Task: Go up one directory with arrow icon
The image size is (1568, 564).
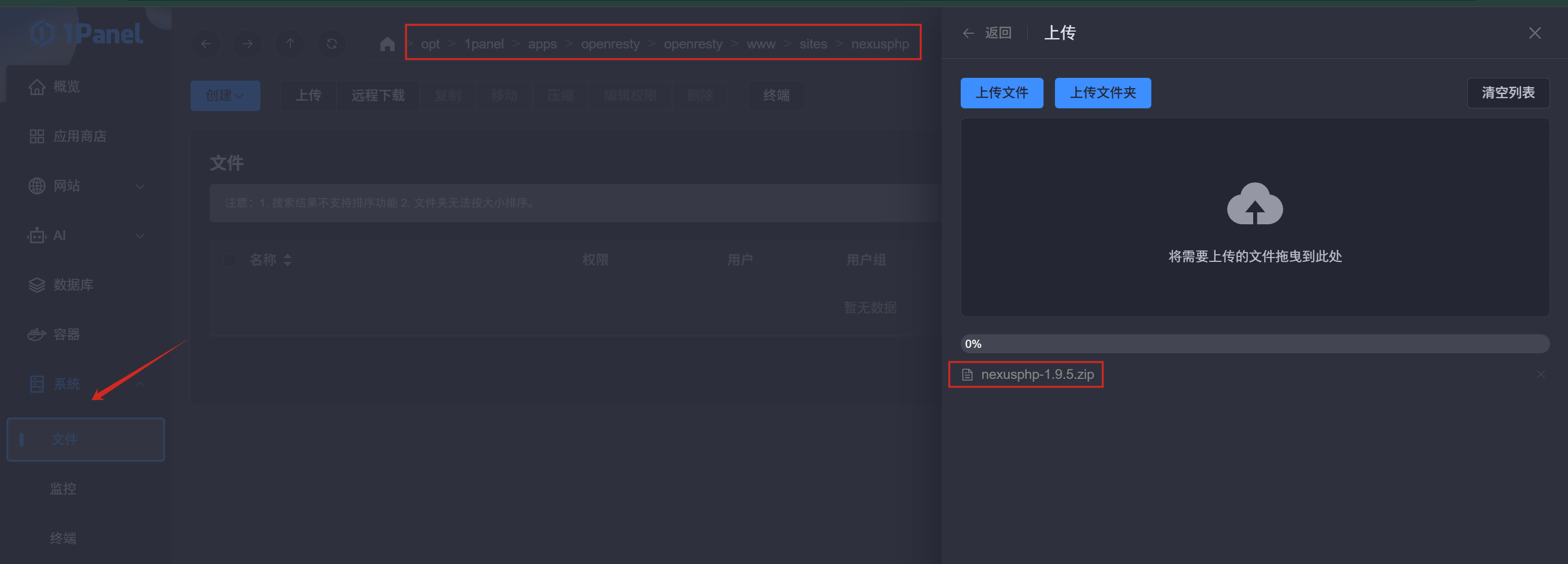Action: click(290, 44)
